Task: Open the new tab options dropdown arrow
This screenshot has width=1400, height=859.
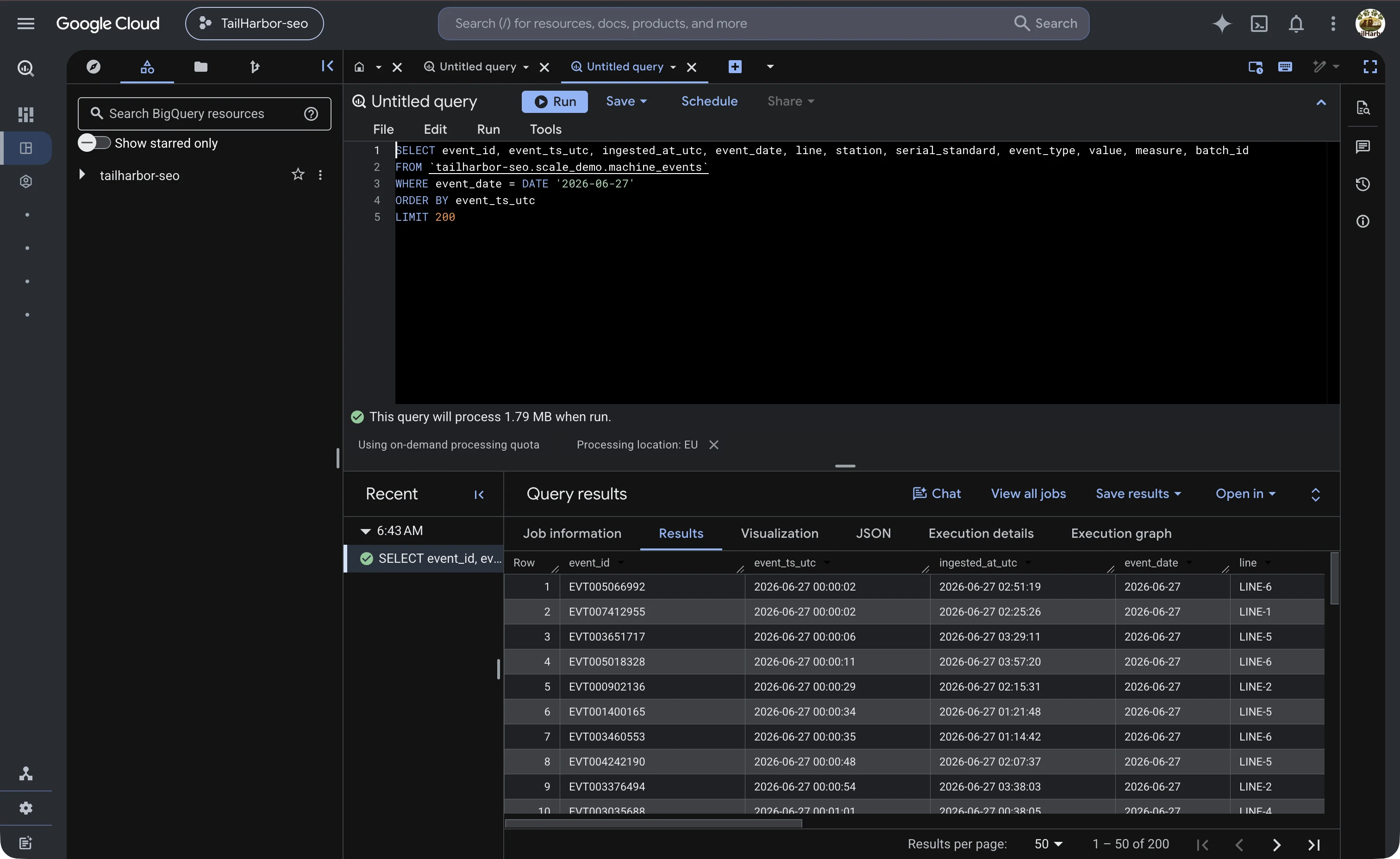Action: tap(770, 67)
